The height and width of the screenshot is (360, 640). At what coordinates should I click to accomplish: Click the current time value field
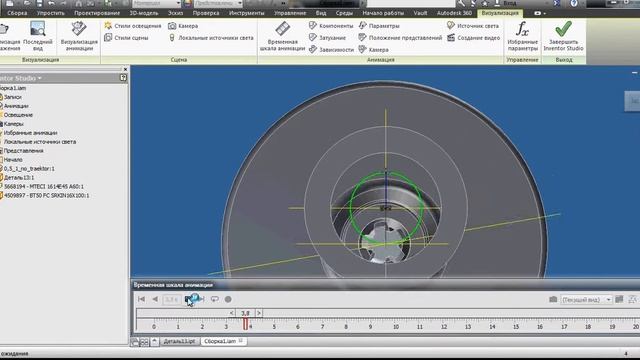coord(172,300)
